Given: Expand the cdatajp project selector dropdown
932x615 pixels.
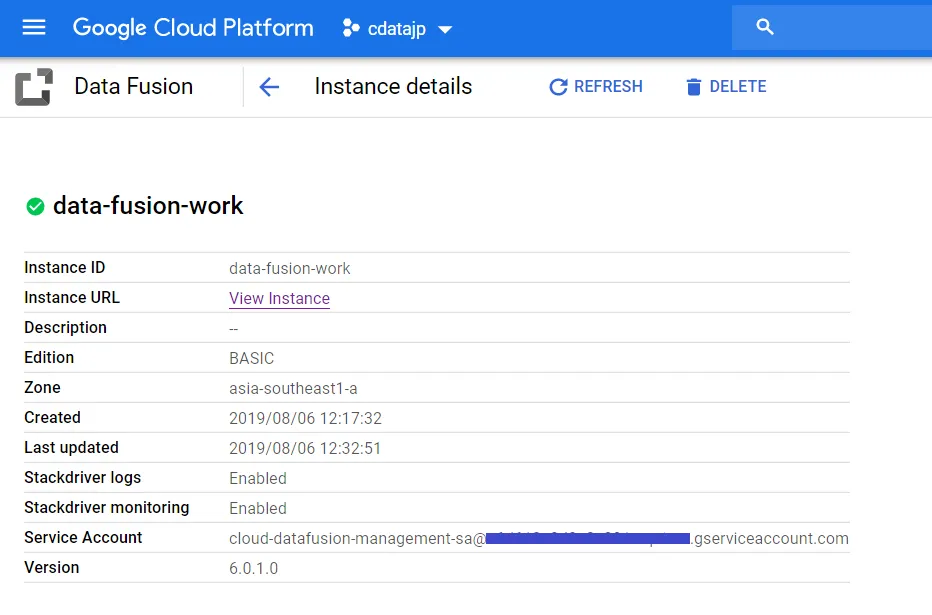Looking at the screenshot, I should click(x=445, y=29).
